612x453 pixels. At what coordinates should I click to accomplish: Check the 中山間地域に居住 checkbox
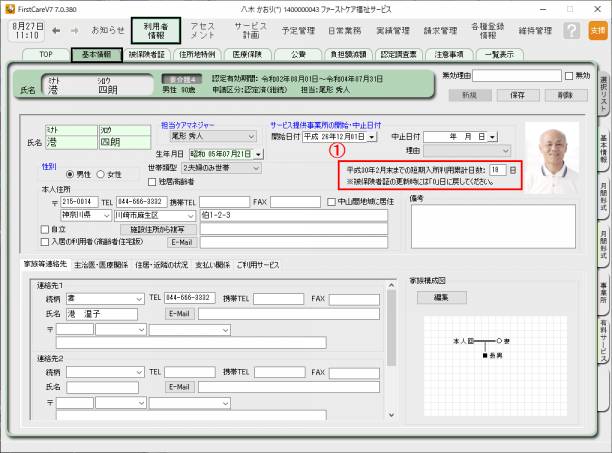(332, 201)
